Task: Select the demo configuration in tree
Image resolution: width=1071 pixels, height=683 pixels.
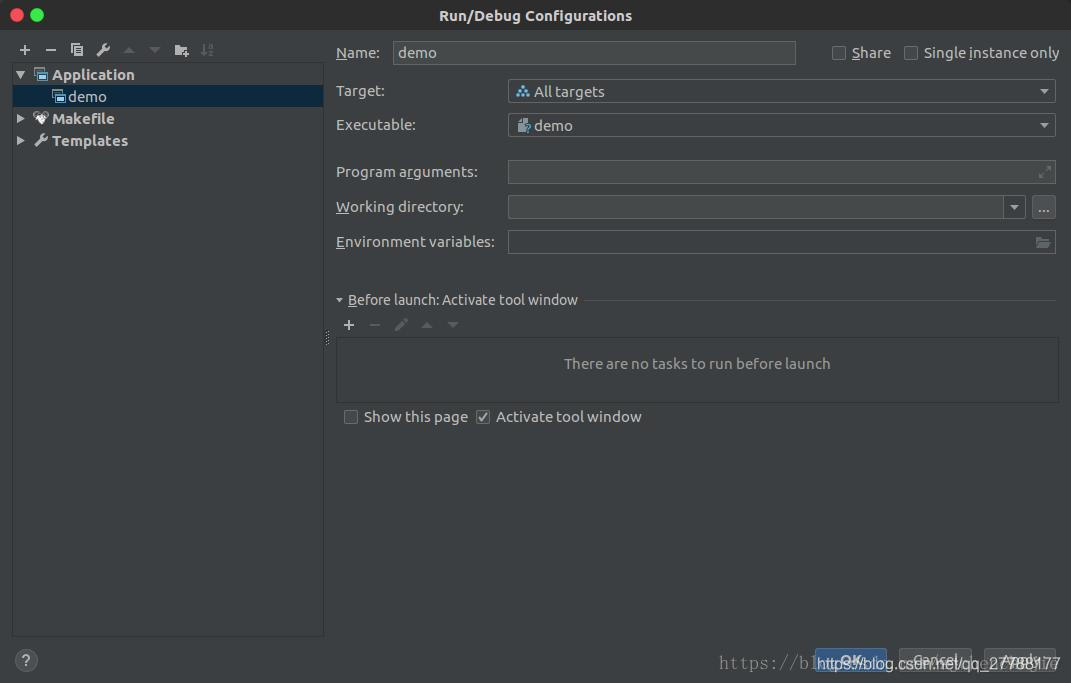Action: (168, 96)
